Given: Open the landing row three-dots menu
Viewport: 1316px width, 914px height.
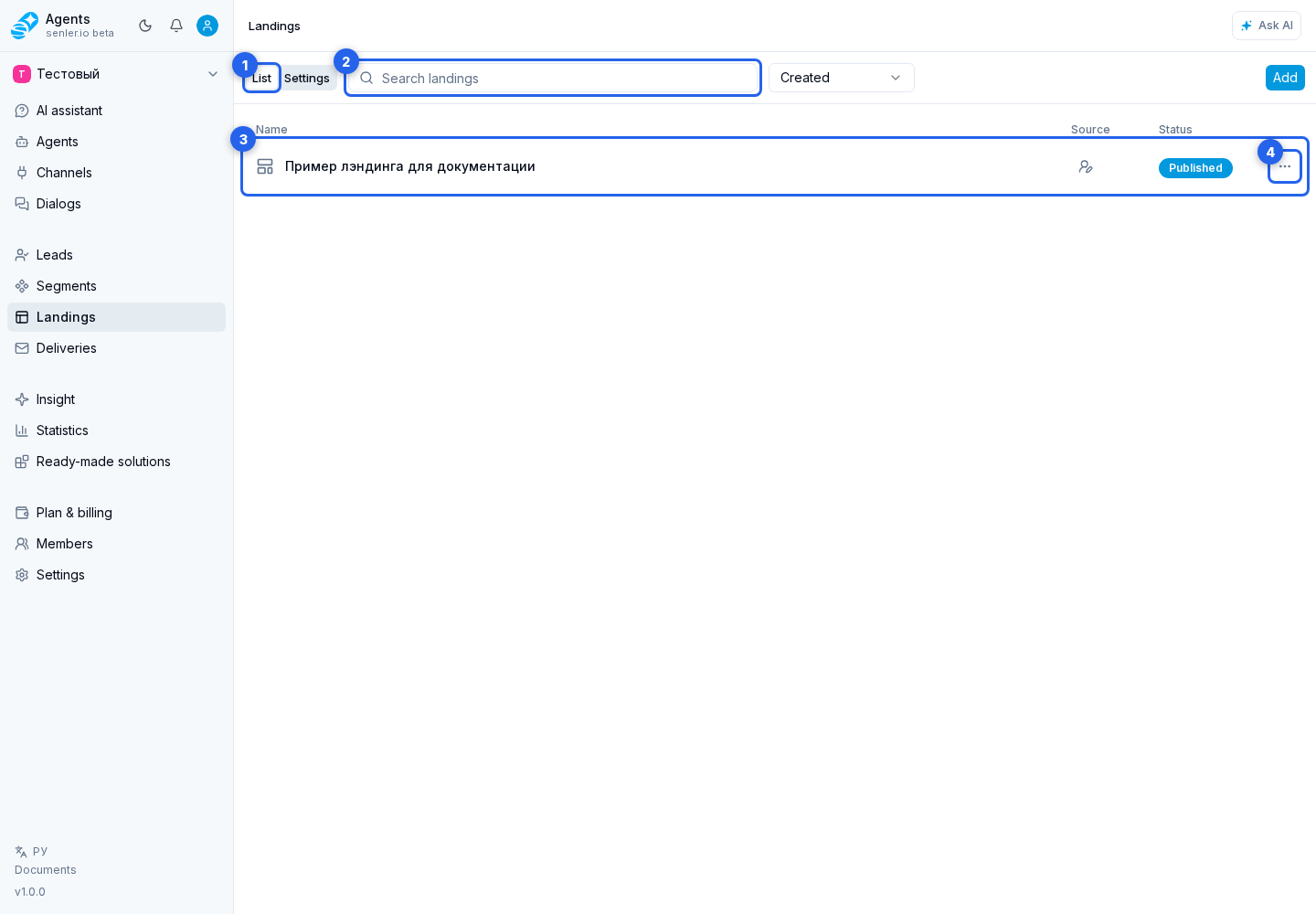Looking at the screenshot, I should pyautogui.click(x=1285, y=166).
